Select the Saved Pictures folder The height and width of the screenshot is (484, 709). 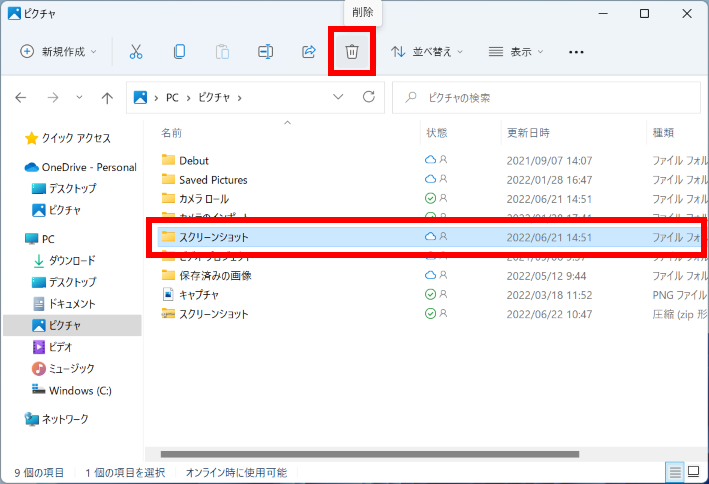coord(204,180)
